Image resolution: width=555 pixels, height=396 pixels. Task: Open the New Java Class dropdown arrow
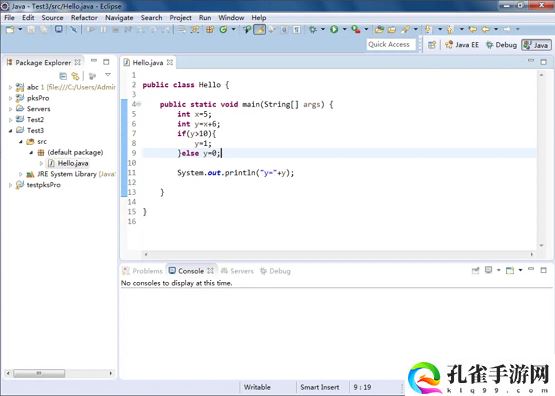pyautogui.click(x=233, y=29)
